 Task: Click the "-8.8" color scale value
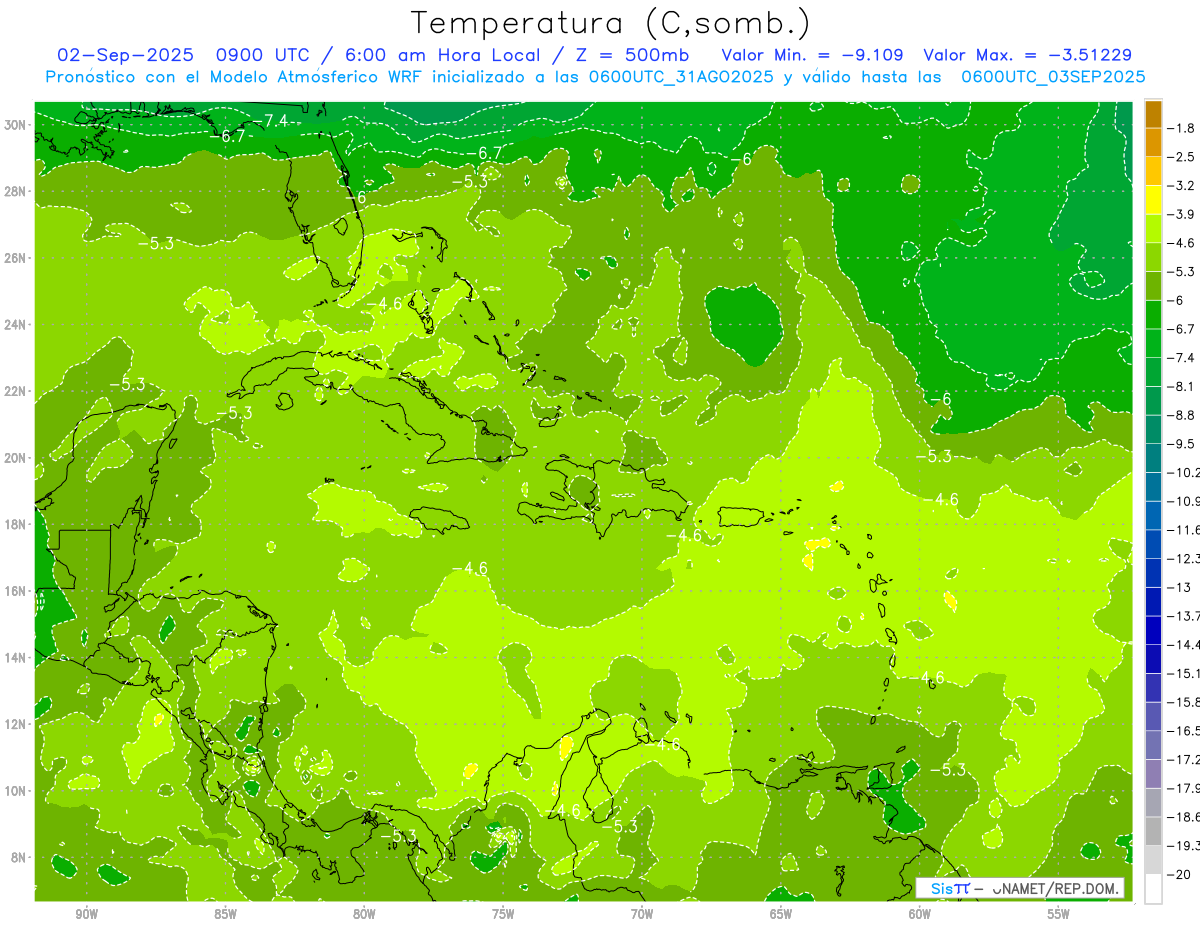(x=1181, y=414)
